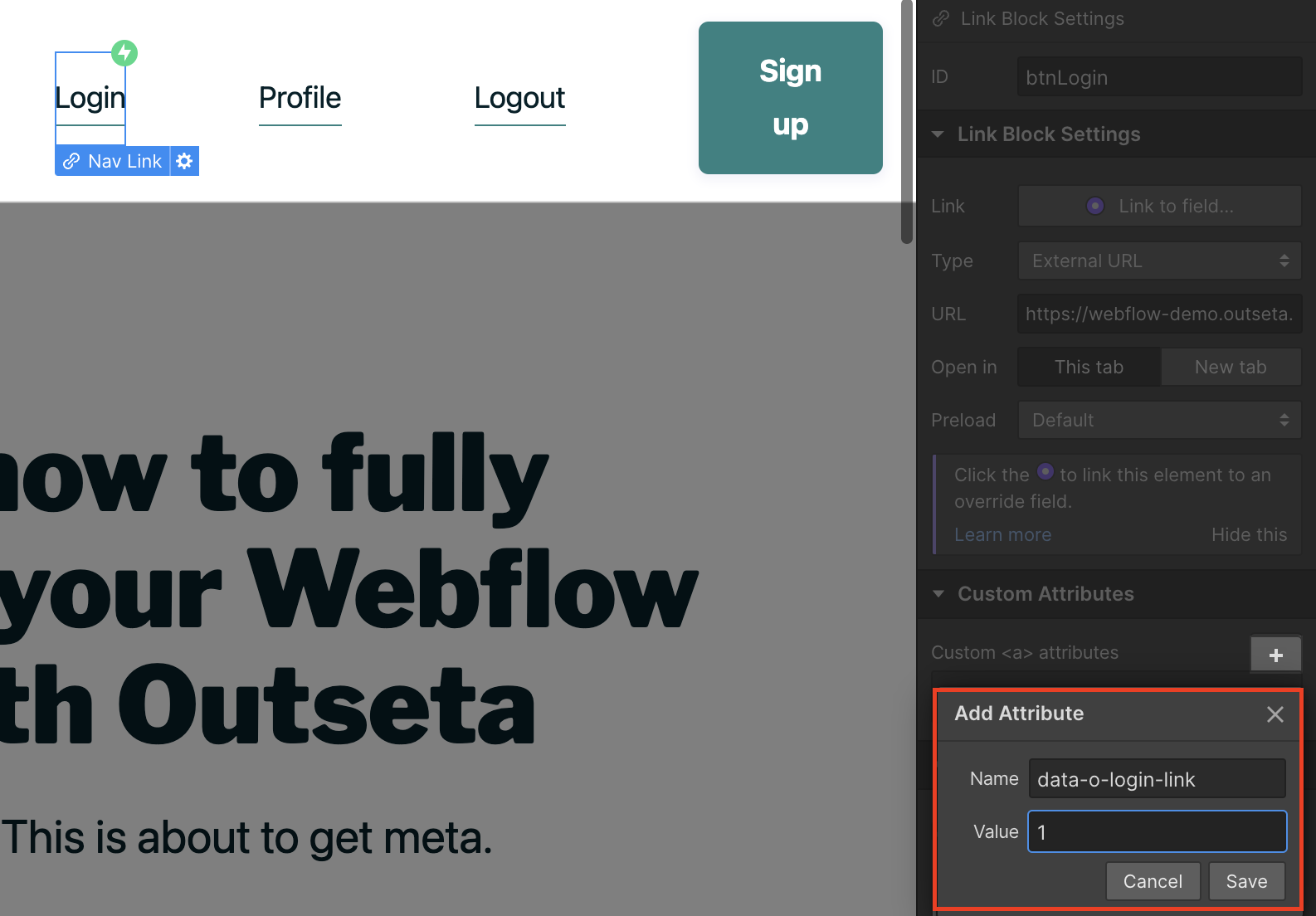The height and width of the screenshot is (916, 1316).
Task: Cancel the Add Attribute dialog
Action: click(x=1153, y=881)
